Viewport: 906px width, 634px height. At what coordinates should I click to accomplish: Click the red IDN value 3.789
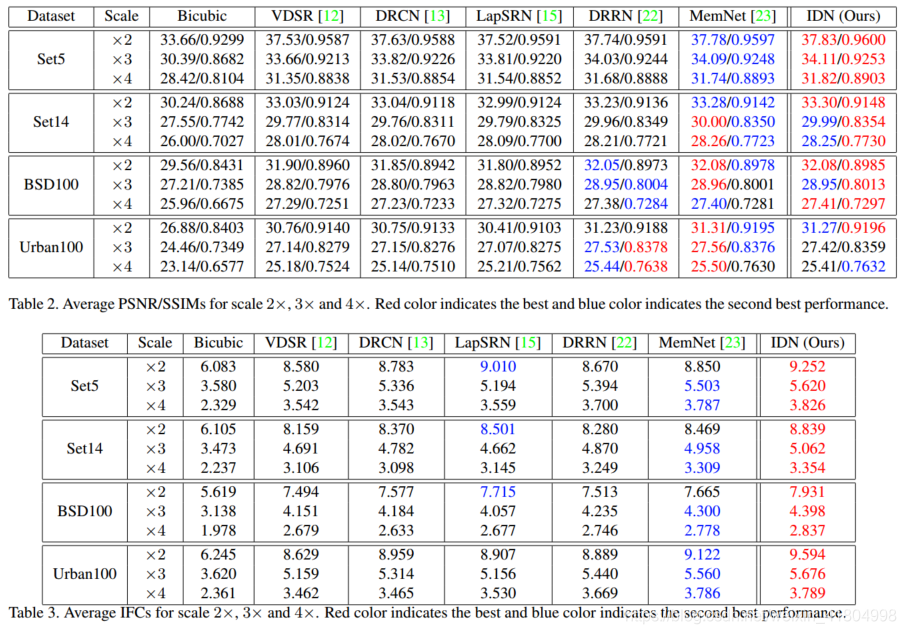[807, 593]
